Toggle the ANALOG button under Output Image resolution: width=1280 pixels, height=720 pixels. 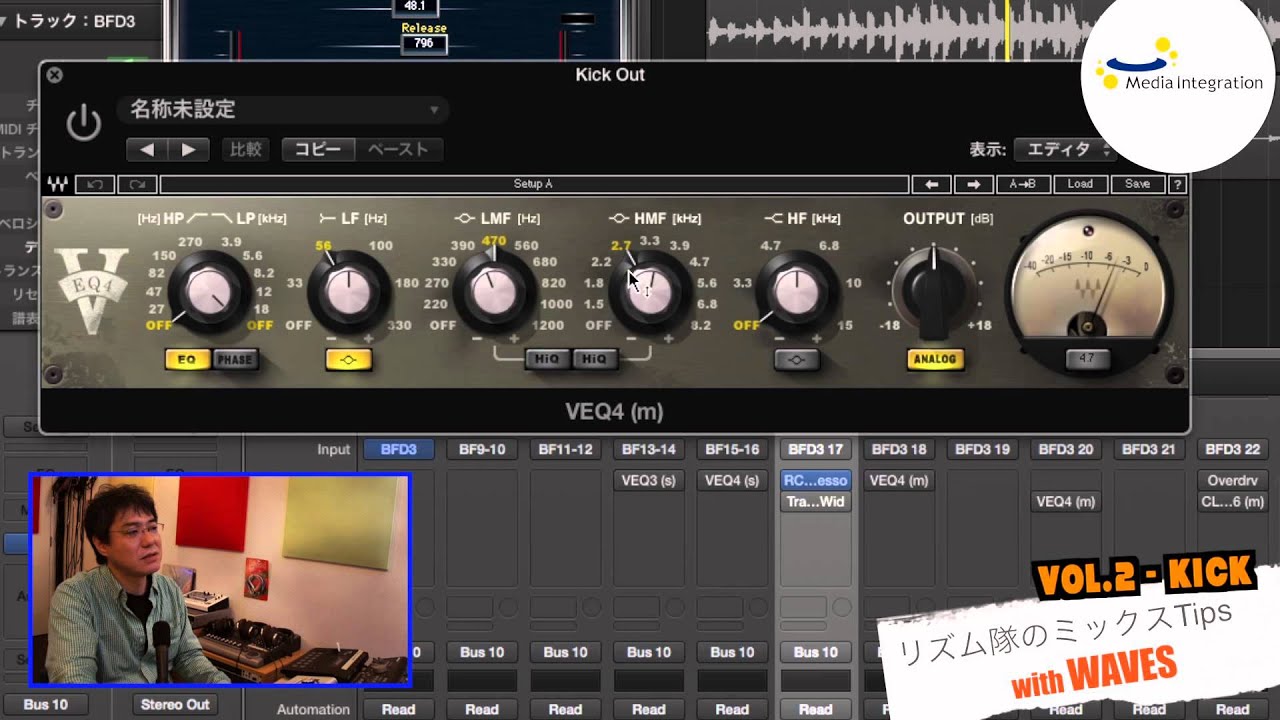point(935,359)
